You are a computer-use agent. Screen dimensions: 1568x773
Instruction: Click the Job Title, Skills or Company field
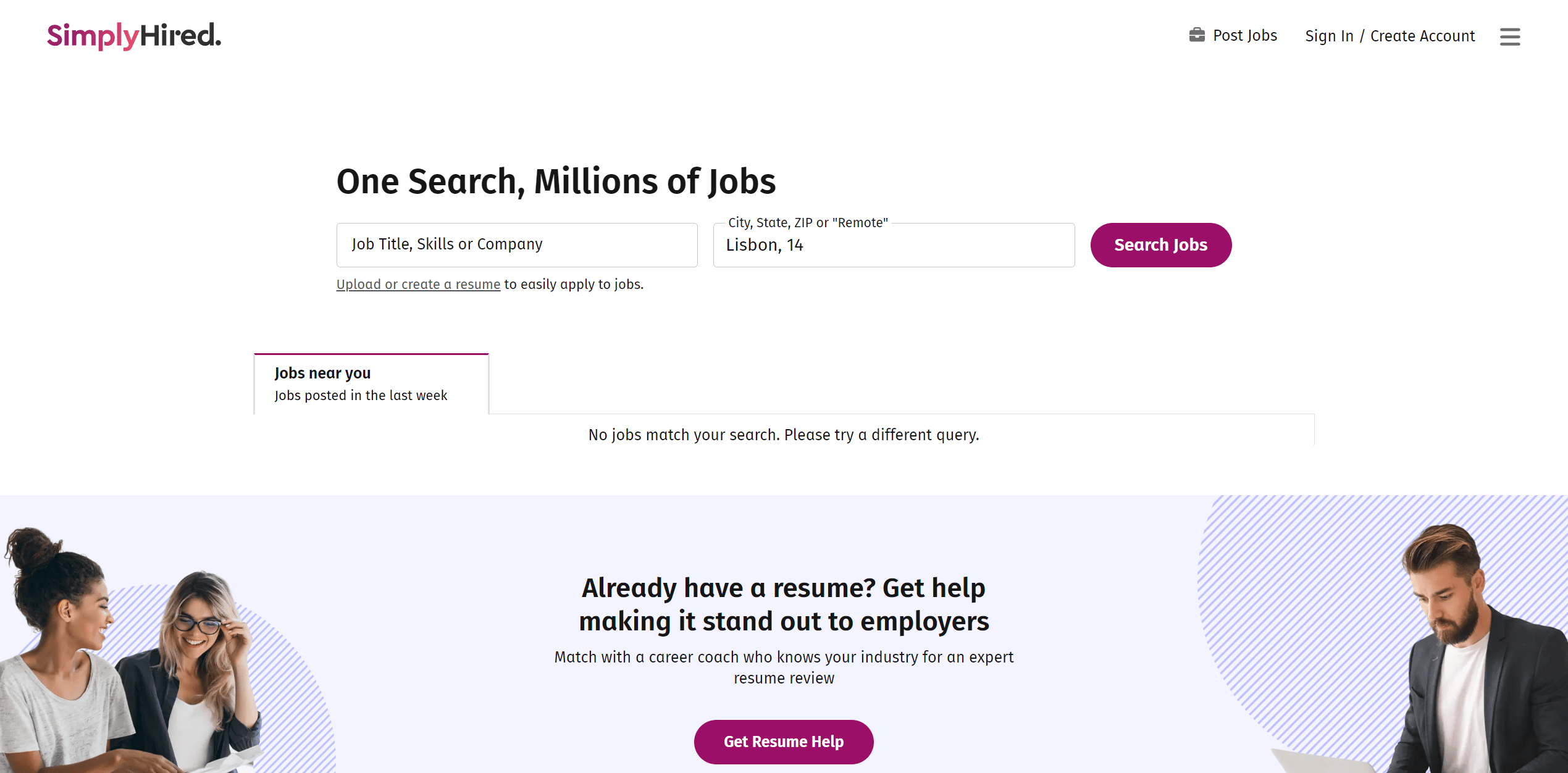[x=517, y=244]
